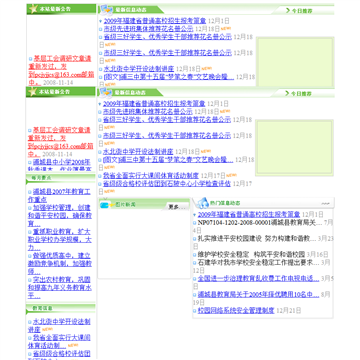Click bullet icon before 突出农村教育
This screenshot has height=360, width=360.
point(30,280)
